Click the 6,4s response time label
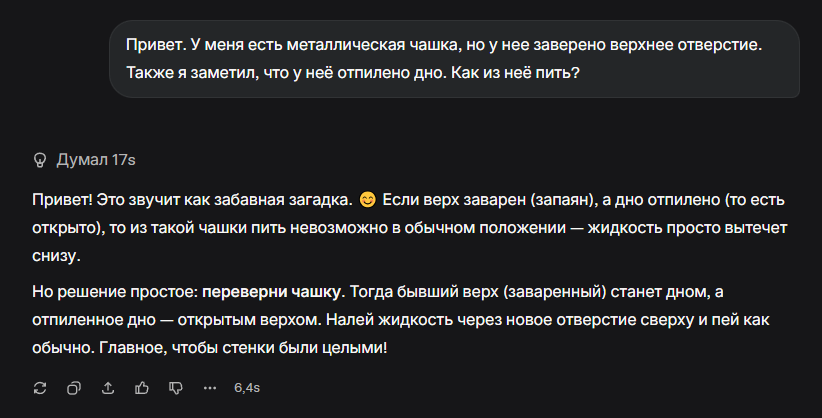 point(247,387)
